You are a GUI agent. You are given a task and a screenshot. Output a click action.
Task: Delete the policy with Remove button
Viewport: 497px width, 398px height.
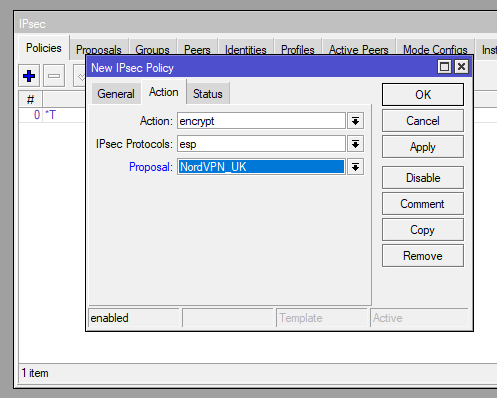pos(423,256)
